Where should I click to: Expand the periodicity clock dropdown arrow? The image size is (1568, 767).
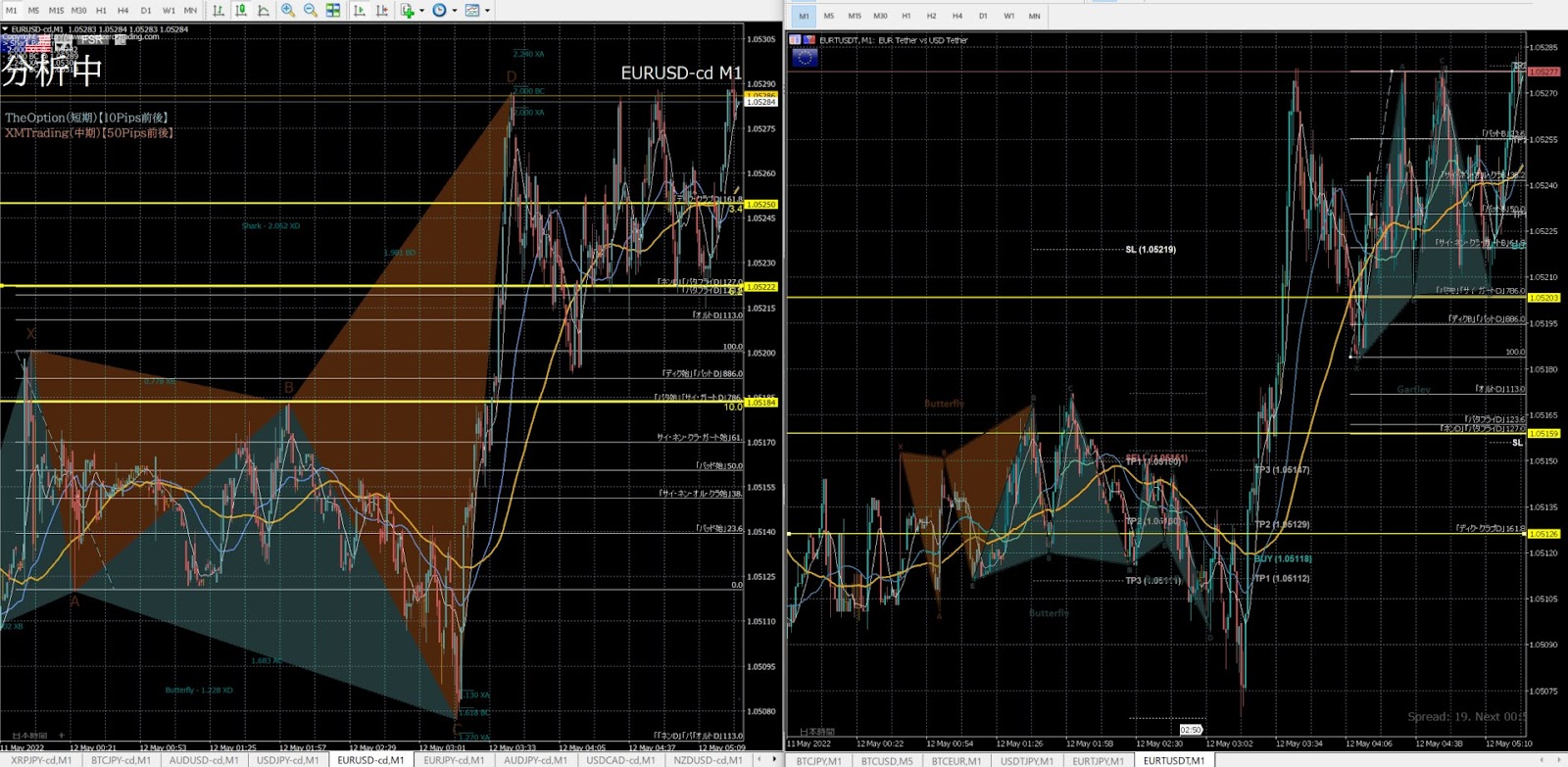[x=454, y=11]
